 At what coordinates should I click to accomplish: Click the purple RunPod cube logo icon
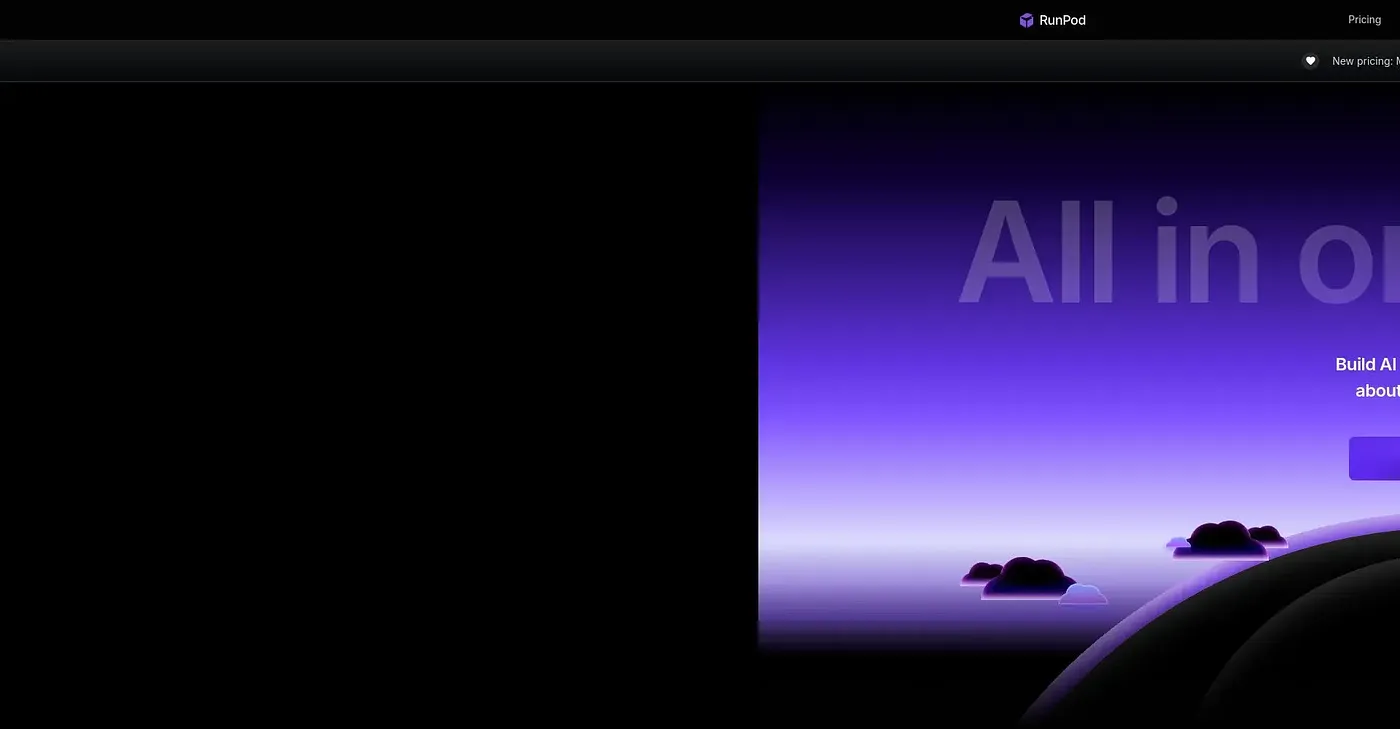(1026, 20)
